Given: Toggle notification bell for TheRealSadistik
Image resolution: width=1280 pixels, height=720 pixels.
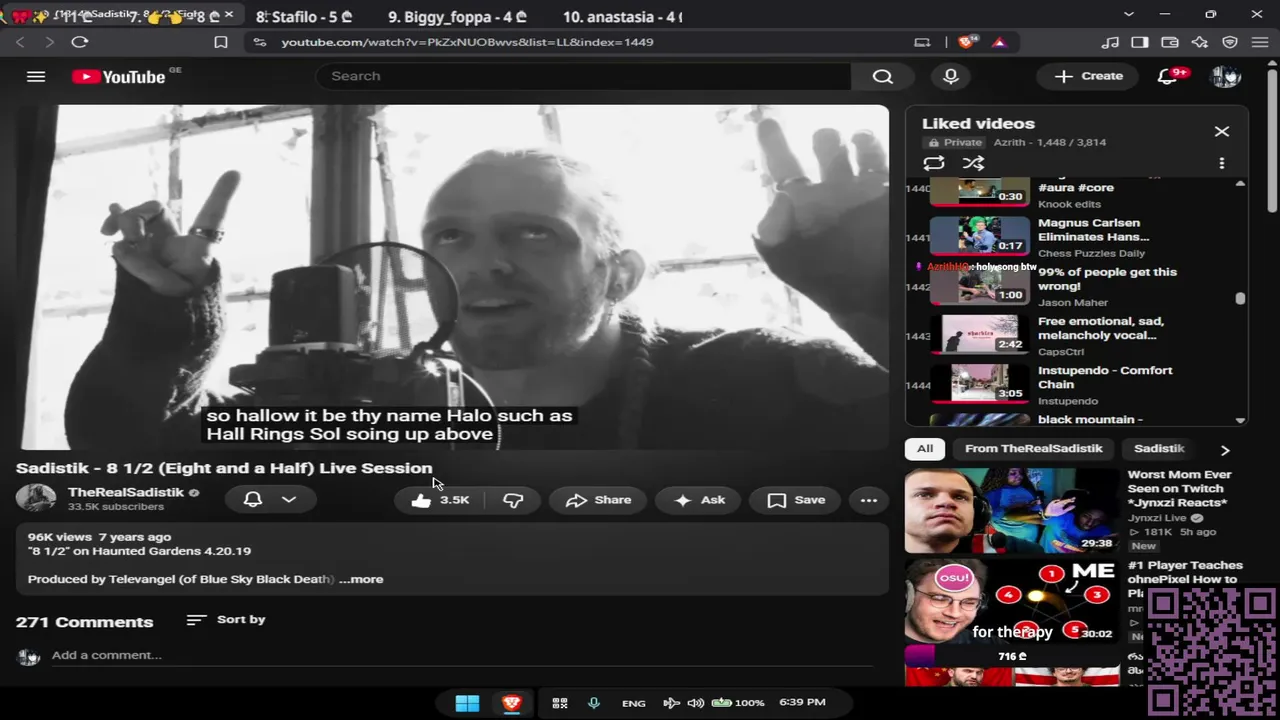Looking at the screenshot, I should (253, 499).
